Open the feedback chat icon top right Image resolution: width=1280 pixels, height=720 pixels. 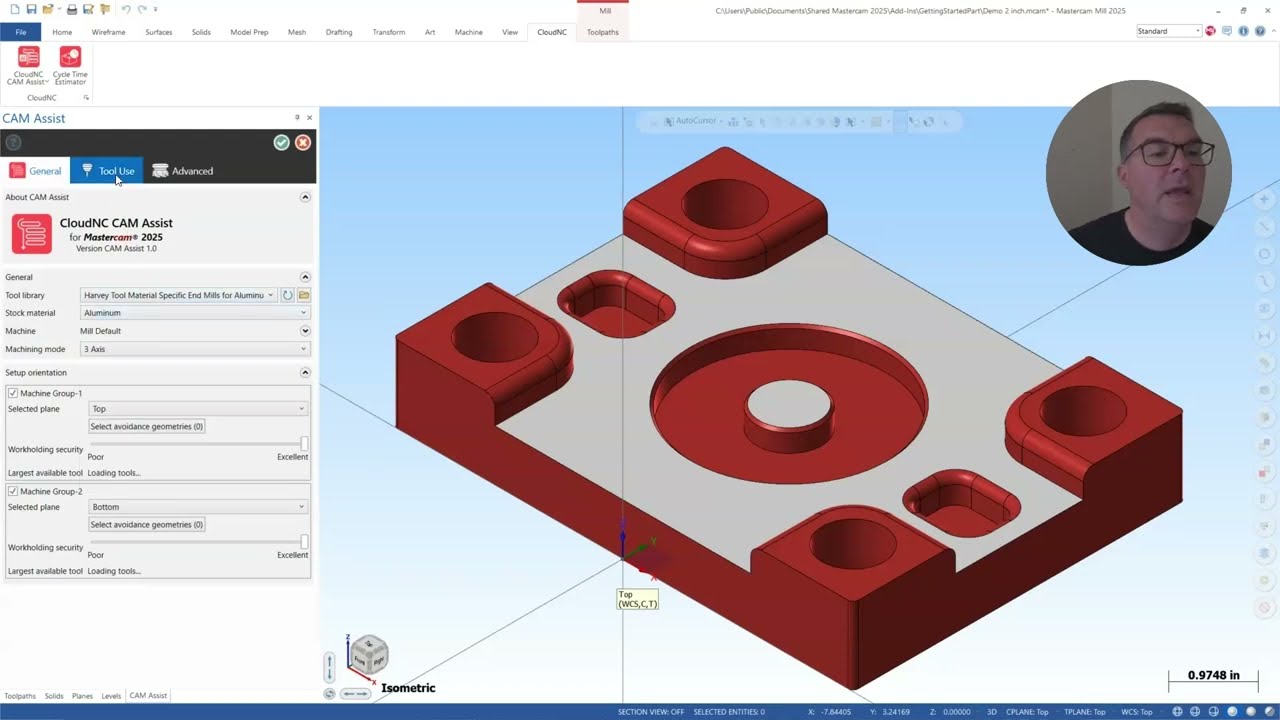click(x=1227, y=31)
